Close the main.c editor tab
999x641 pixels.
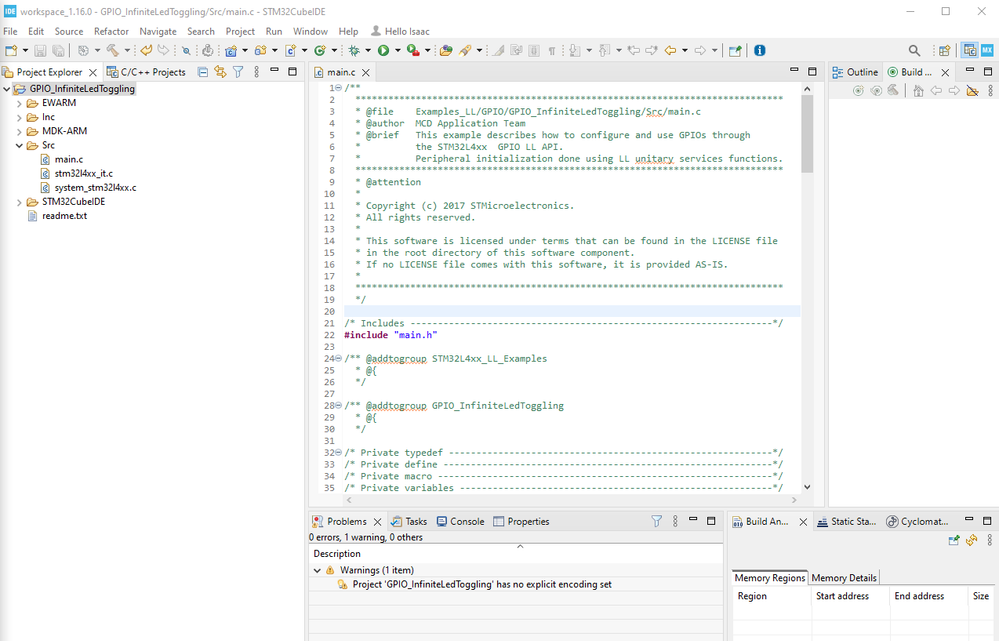(x=365, y=72)
